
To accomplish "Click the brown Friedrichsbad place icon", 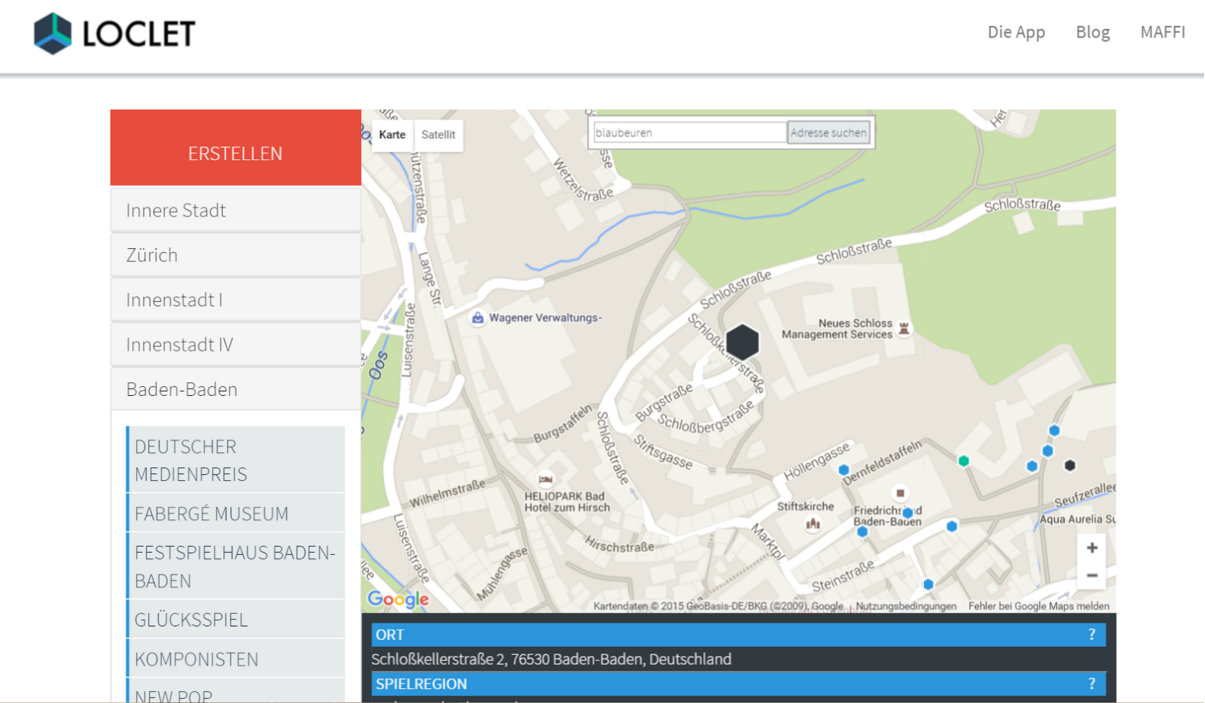I will pos(900,493).
